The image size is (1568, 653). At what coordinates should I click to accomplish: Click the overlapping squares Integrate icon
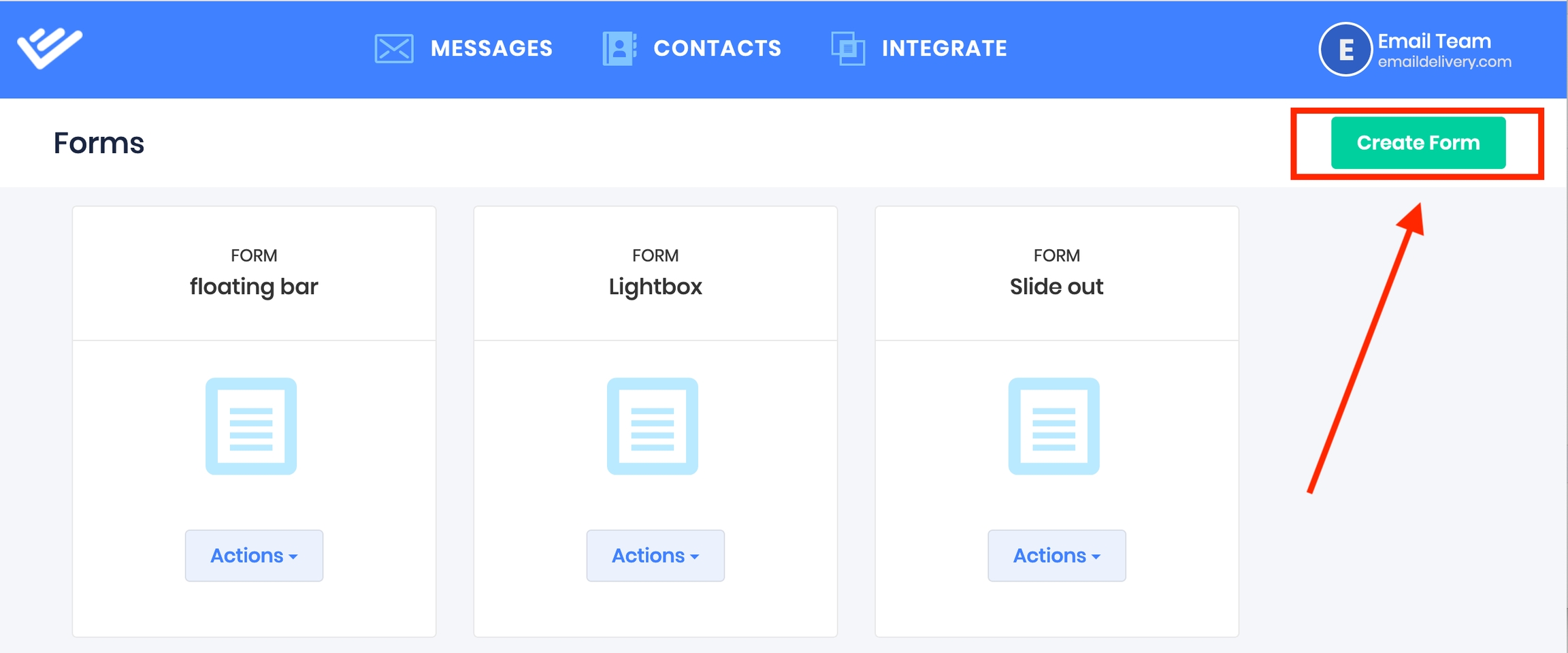[848, 48]
